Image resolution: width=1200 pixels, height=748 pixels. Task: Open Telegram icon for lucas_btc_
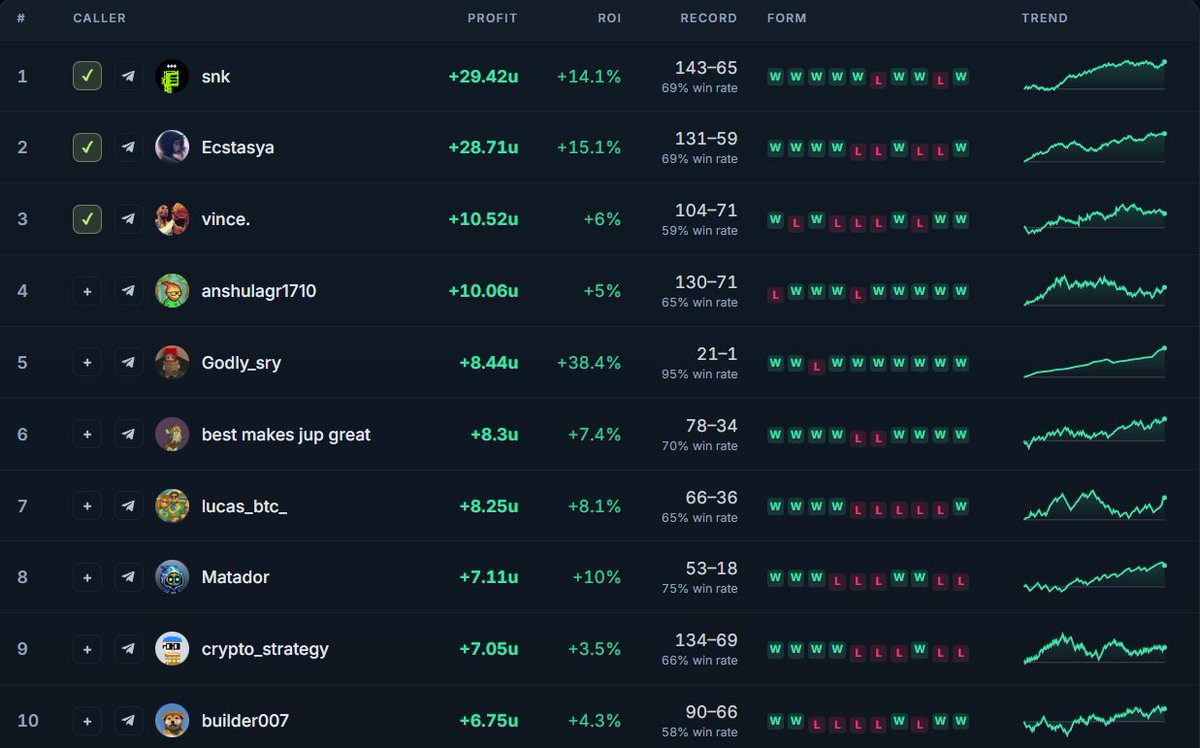pyautogui.click(x=128, y=506)
